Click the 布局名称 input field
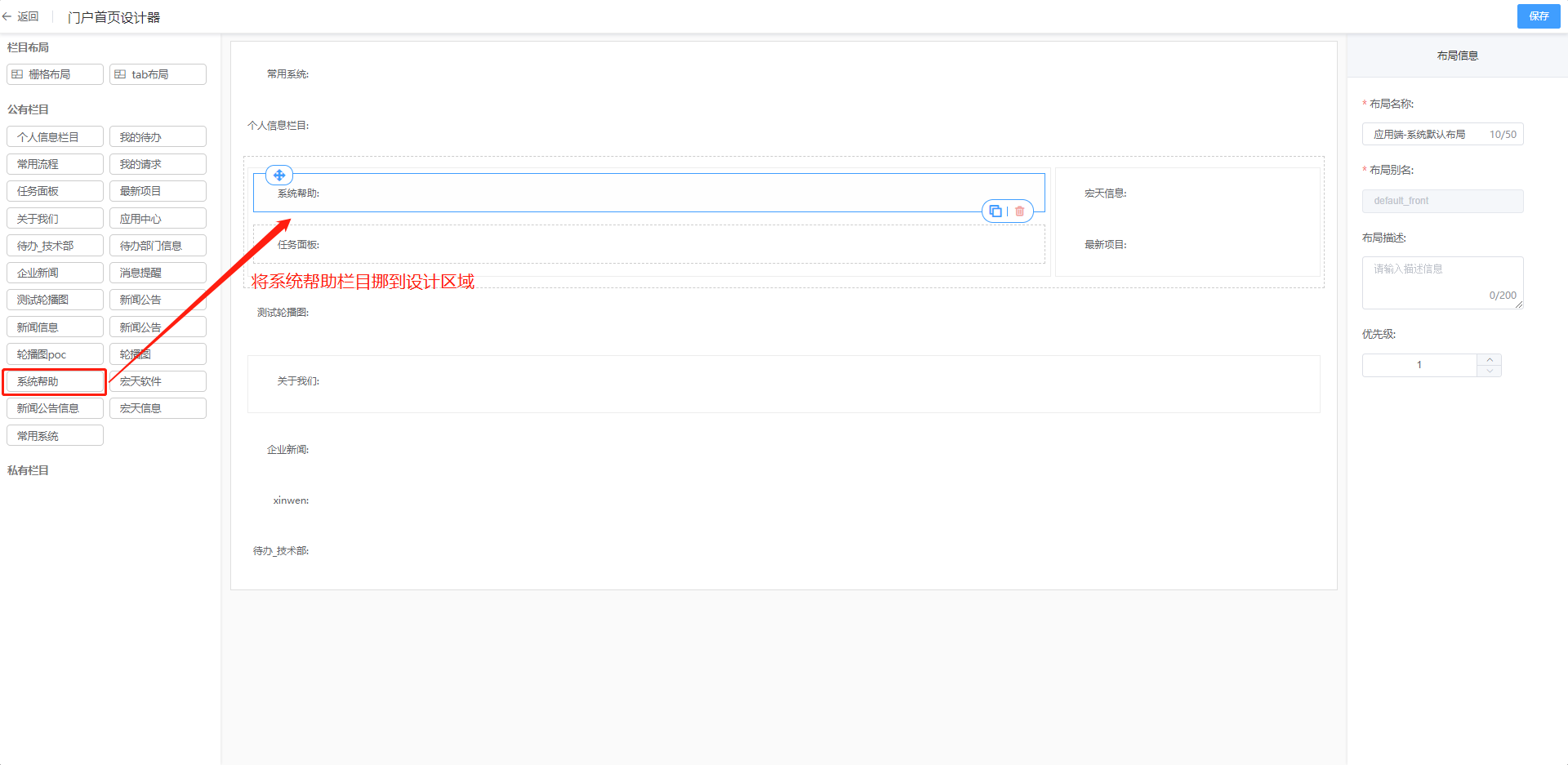The height and width of the screenshot is (765, 1568). coord(1442,134)
